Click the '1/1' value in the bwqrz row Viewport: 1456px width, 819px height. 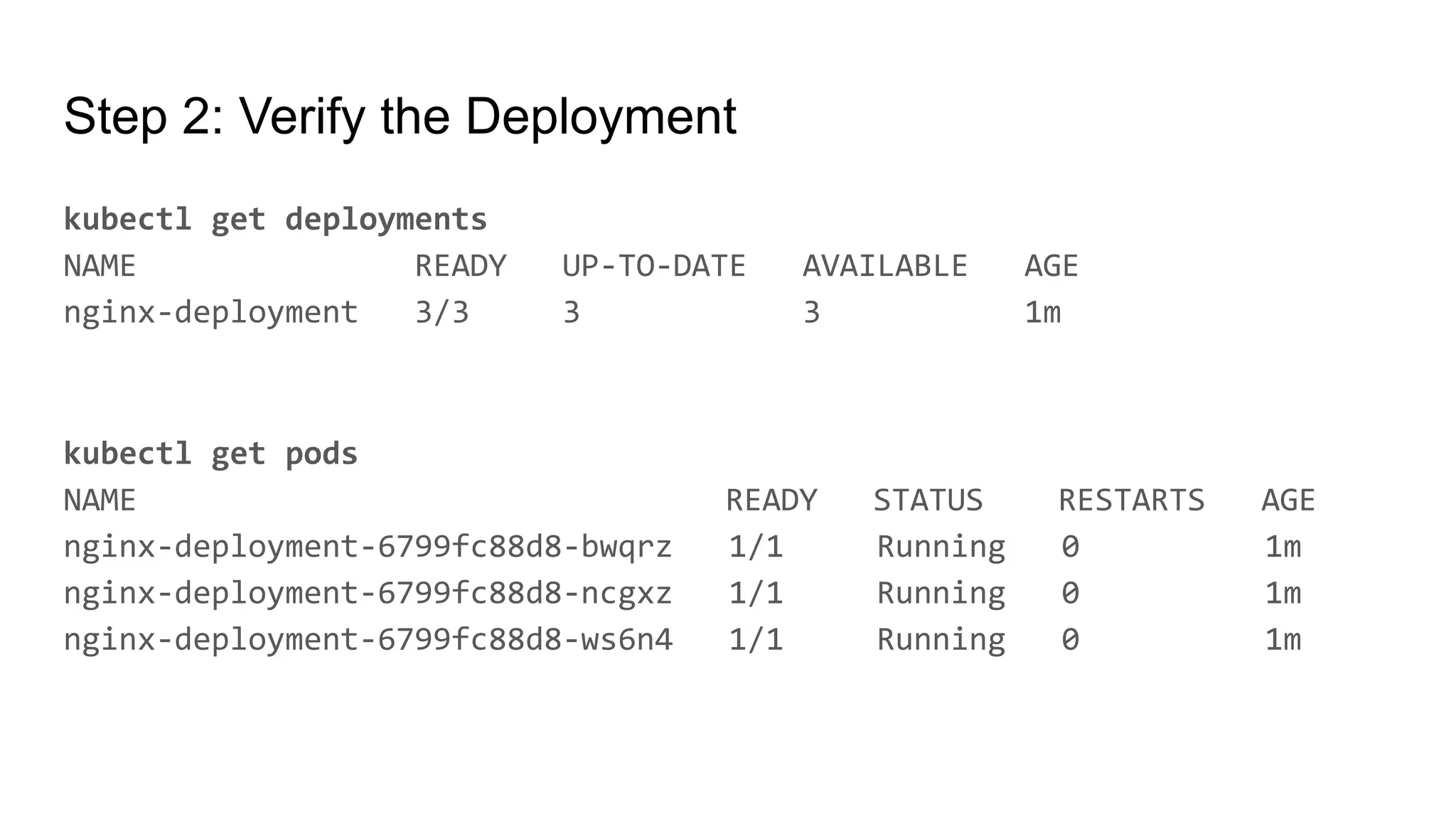point(756,547)
